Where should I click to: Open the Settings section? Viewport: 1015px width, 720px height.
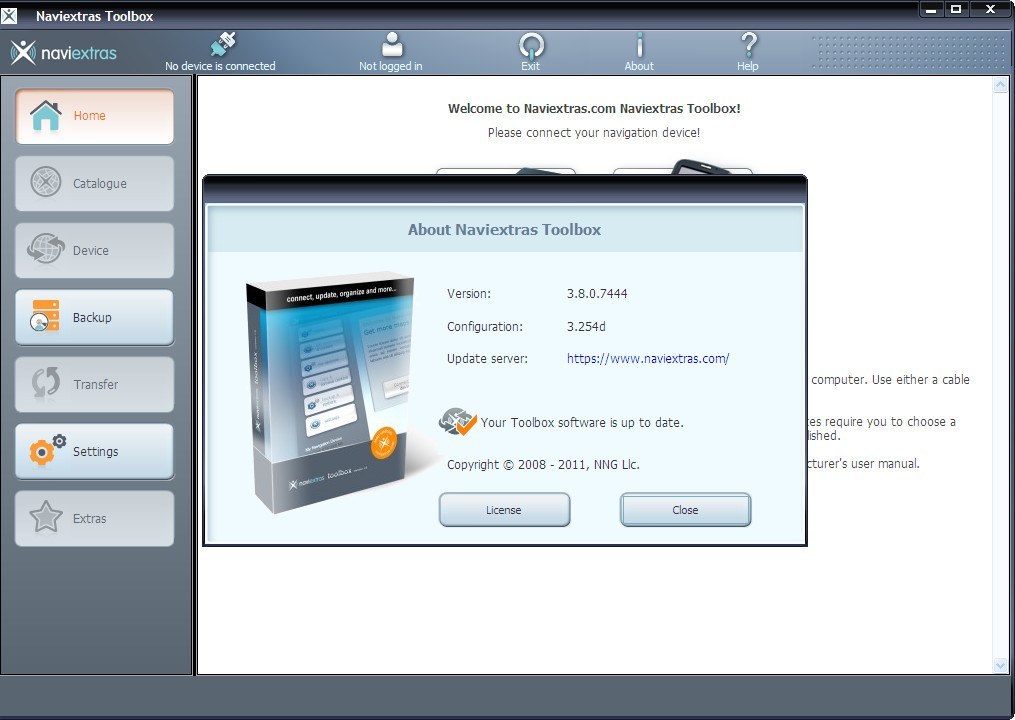point(94,452)
